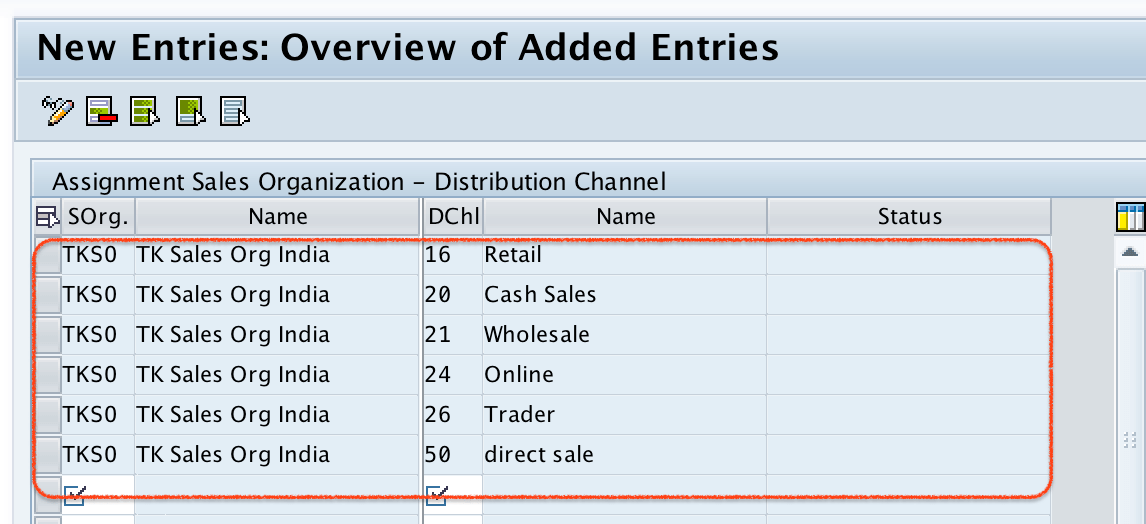This screenshot has width=1146, height=524.
Task: Select the row selector for the Trader row
Action: coord(48,414)
